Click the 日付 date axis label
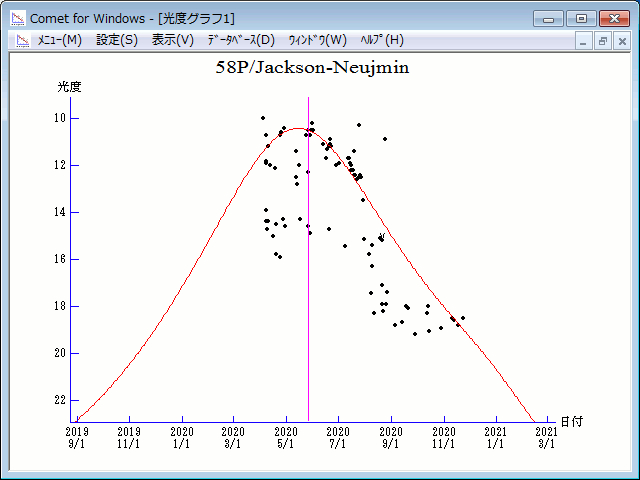Screen dimensions: 640x480 pos(571,422)
